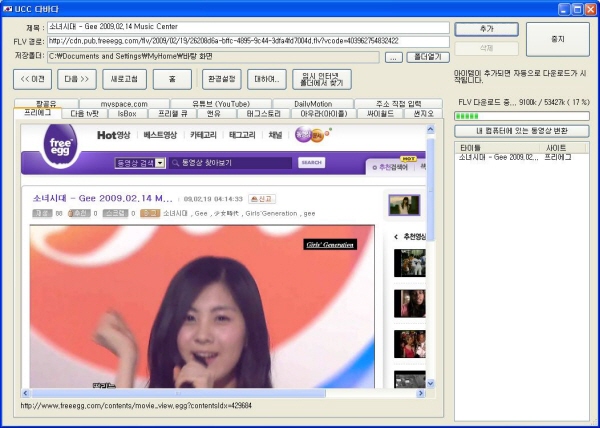Viewport: 600px width, 428px height.
Task: Open the IsBox tab
Action: [127, 114]
